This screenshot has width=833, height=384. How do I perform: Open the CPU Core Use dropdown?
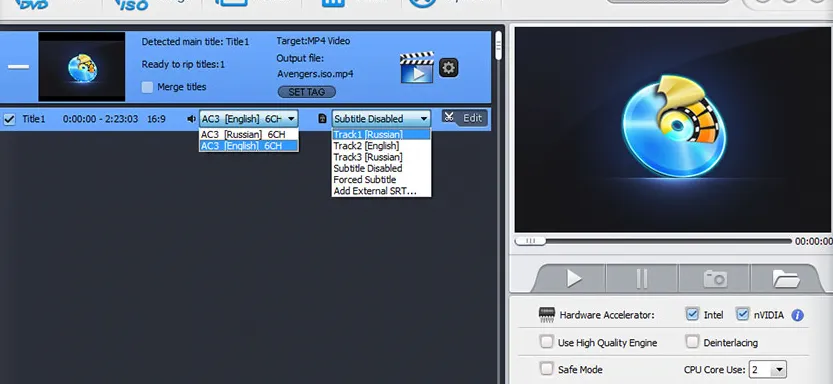[767, 370]
